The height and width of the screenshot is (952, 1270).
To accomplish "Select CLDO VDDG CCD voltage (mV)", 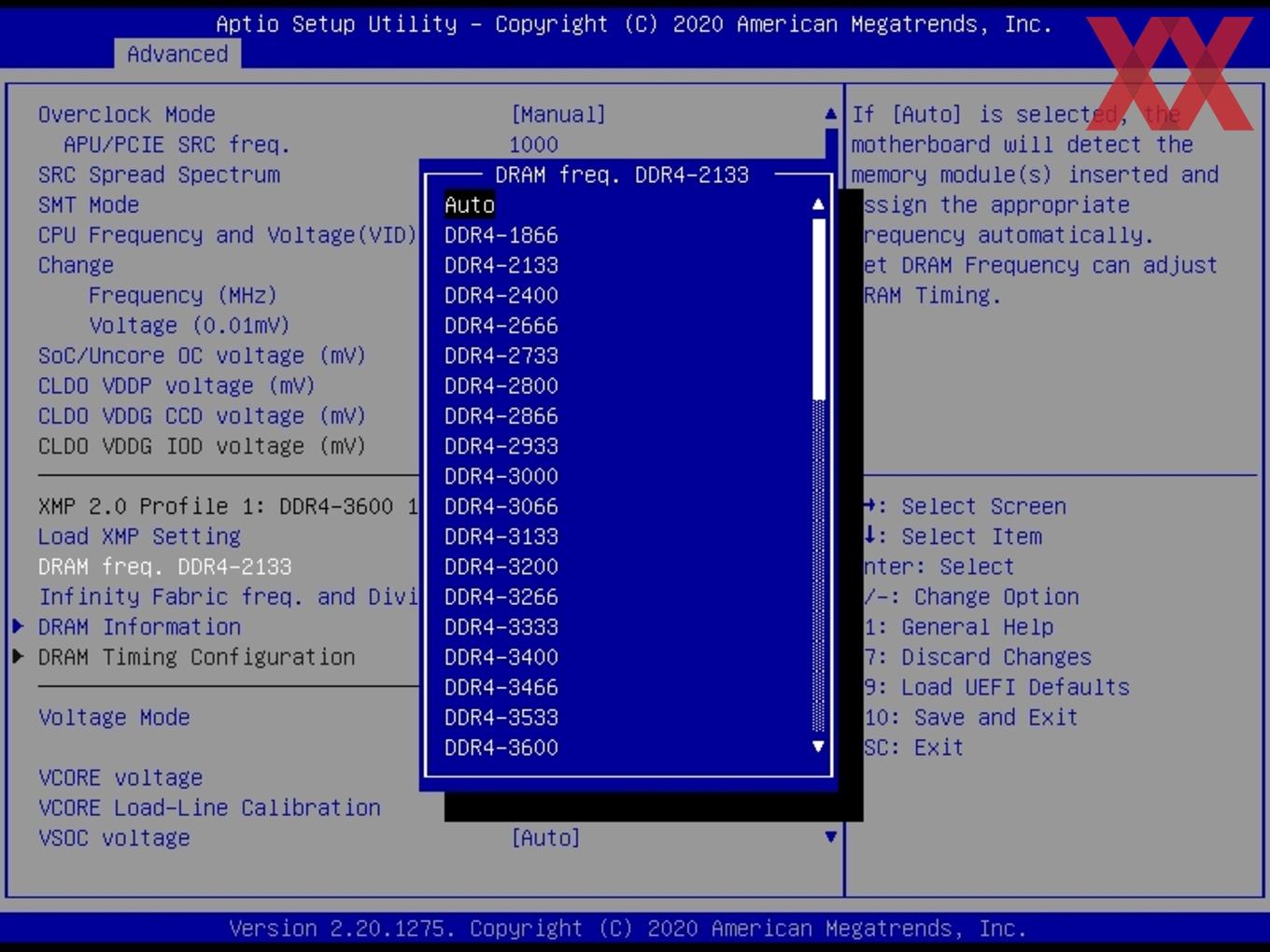I will [202, 416].
